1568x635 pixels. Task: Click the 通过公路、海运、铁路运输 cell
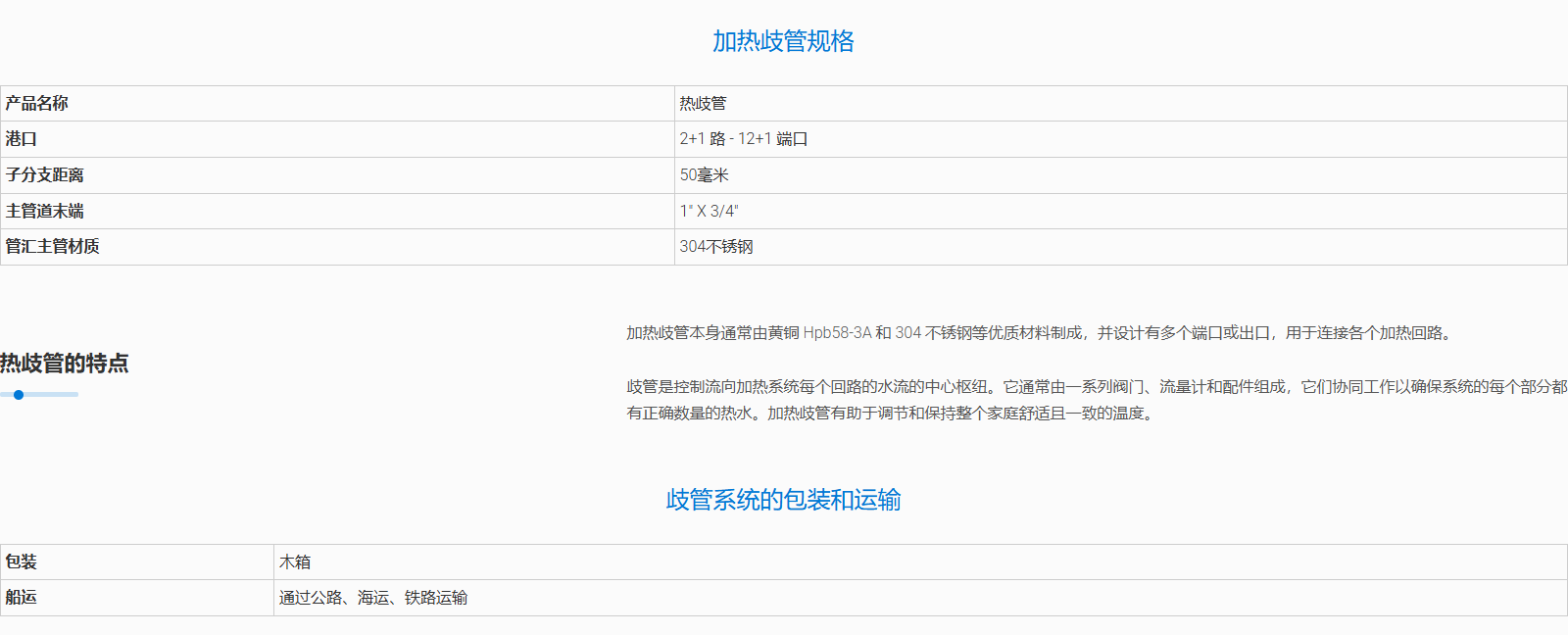point(372,598)
